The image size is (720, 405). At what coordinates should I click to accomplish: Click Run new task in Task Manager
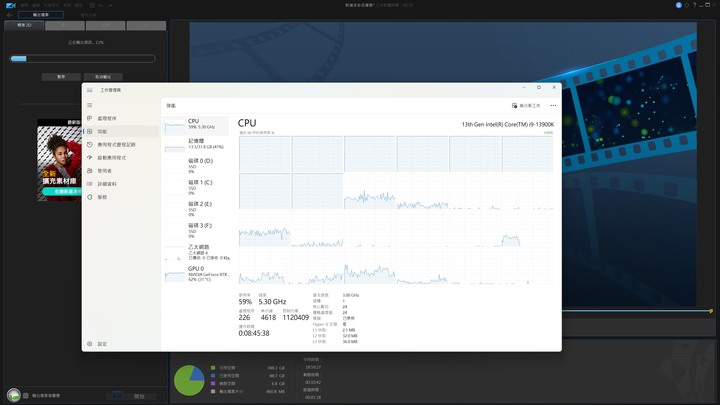526,106
